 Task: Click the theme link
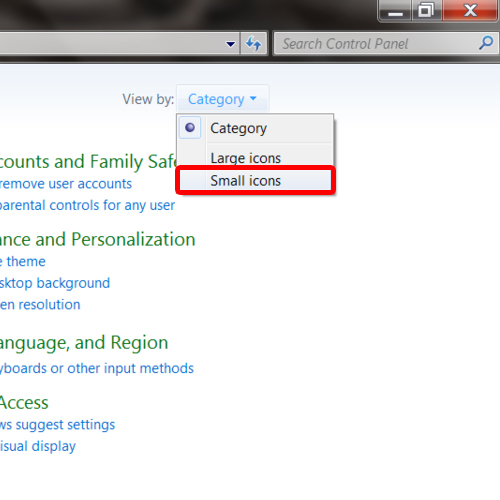coord(23,261)
